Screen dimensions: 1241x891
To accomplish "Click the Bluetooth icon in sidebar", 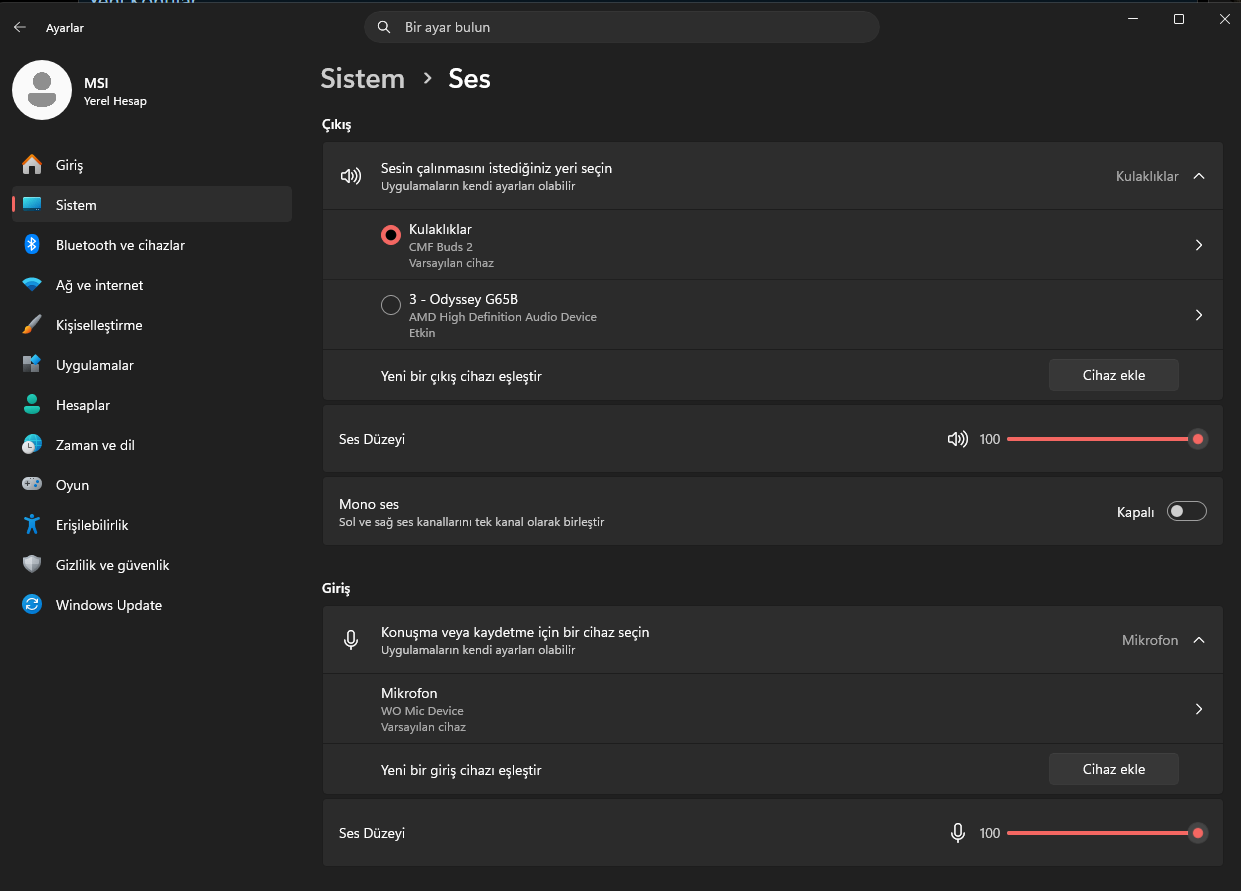I will 32,245.
